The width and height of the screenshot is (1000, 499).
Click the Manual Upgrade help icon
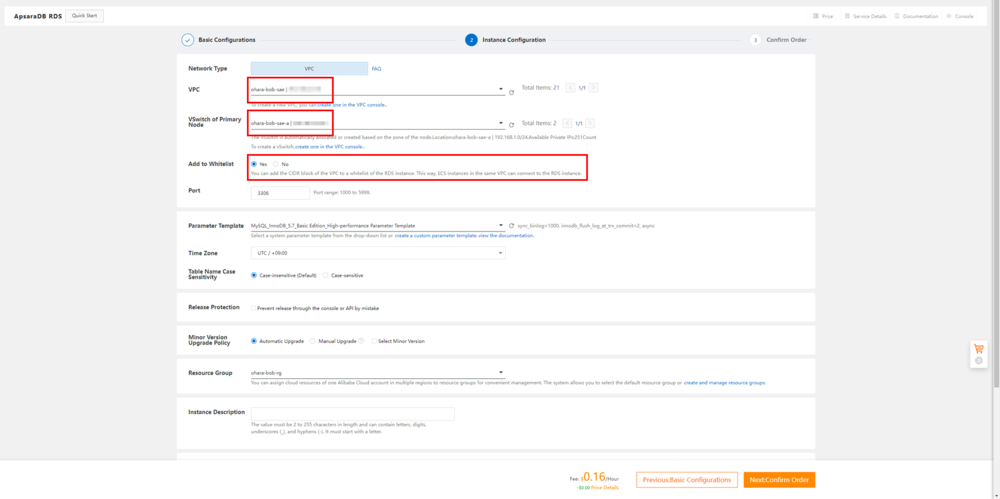[x=361, y=341]
